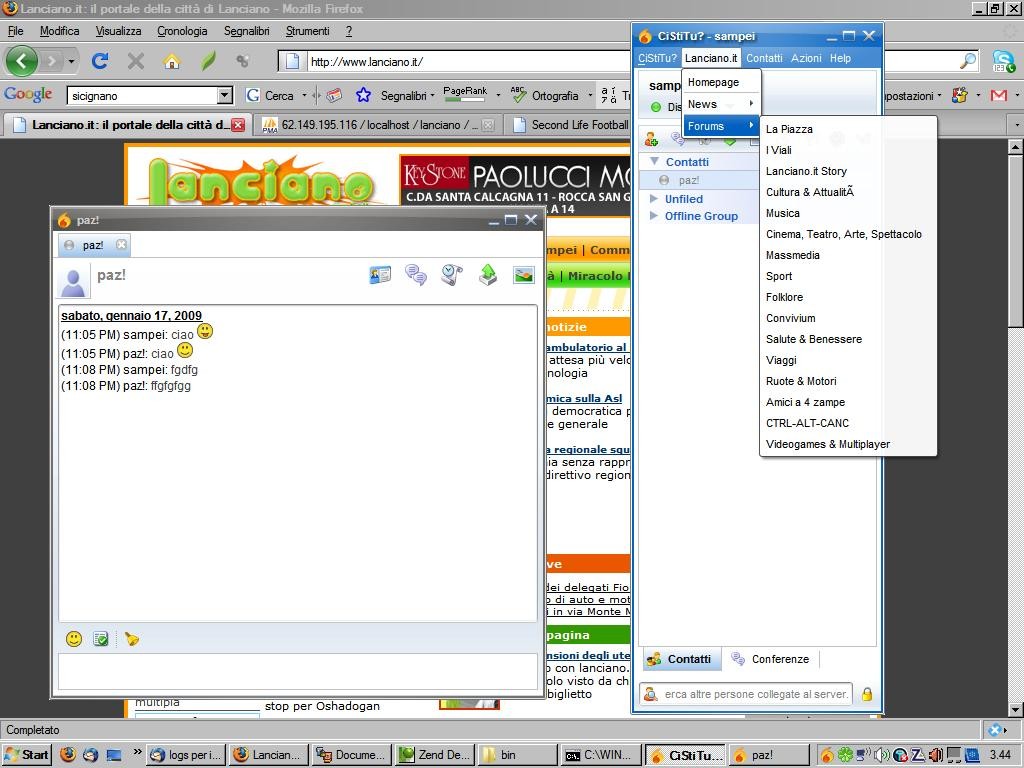This screenshot has height=768, width=1024.
Task: Open the list-all-tabs dropdown
Action: [x=1016, y=124]
